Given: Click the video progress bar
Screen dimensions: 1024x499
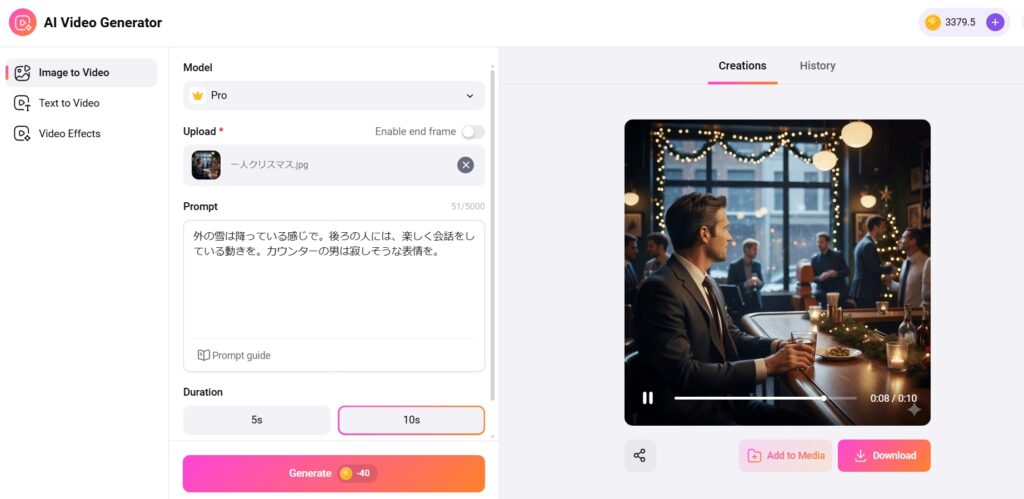Looking at the screenshot, I should (x=760, y=398).
